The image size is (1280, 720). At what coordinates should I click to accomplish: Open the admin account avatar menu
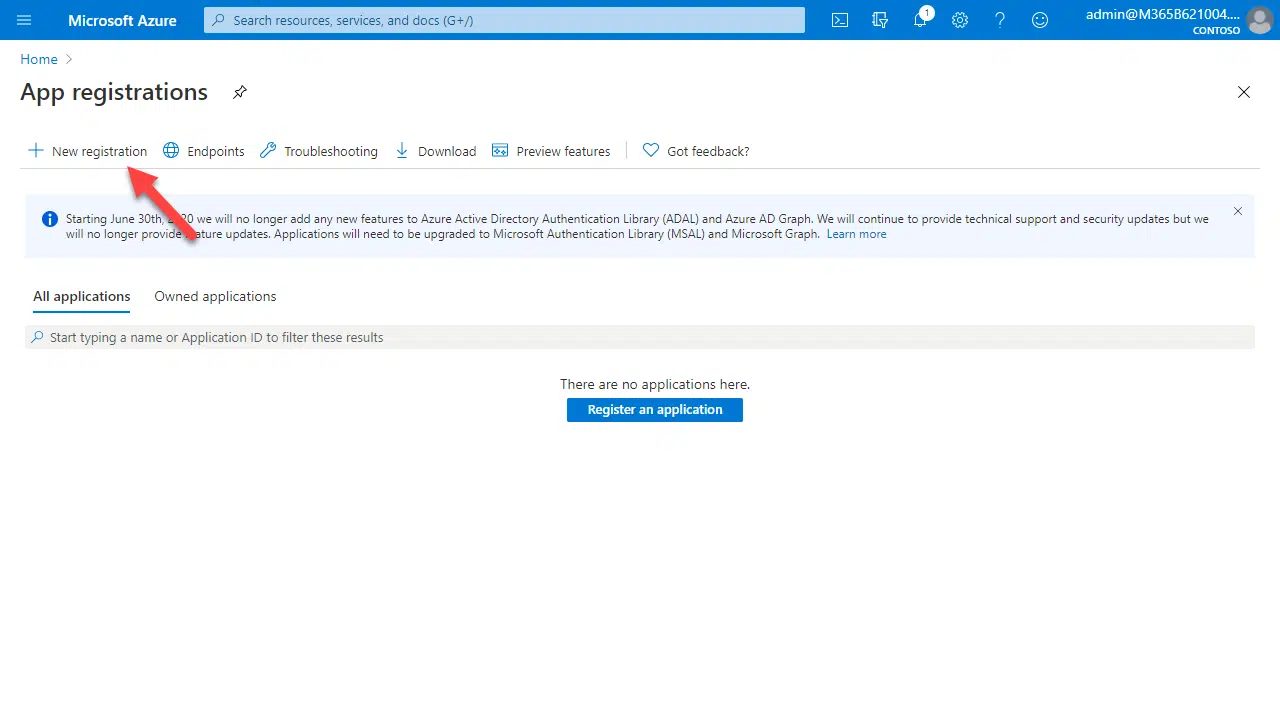1259,20
